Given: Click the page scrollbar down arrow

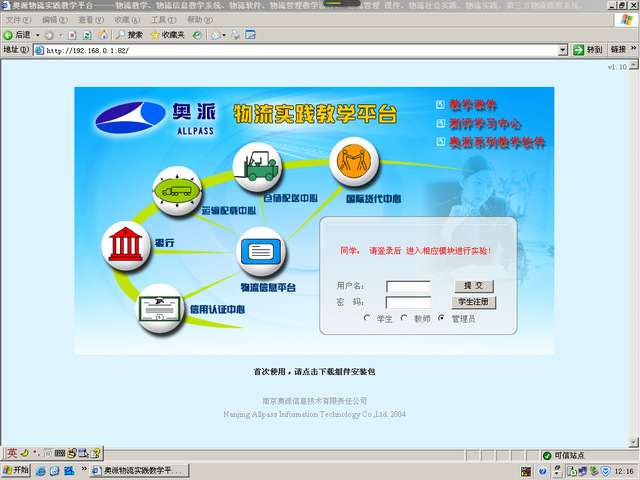Looking at the screenshot, I should click(633, 442).
